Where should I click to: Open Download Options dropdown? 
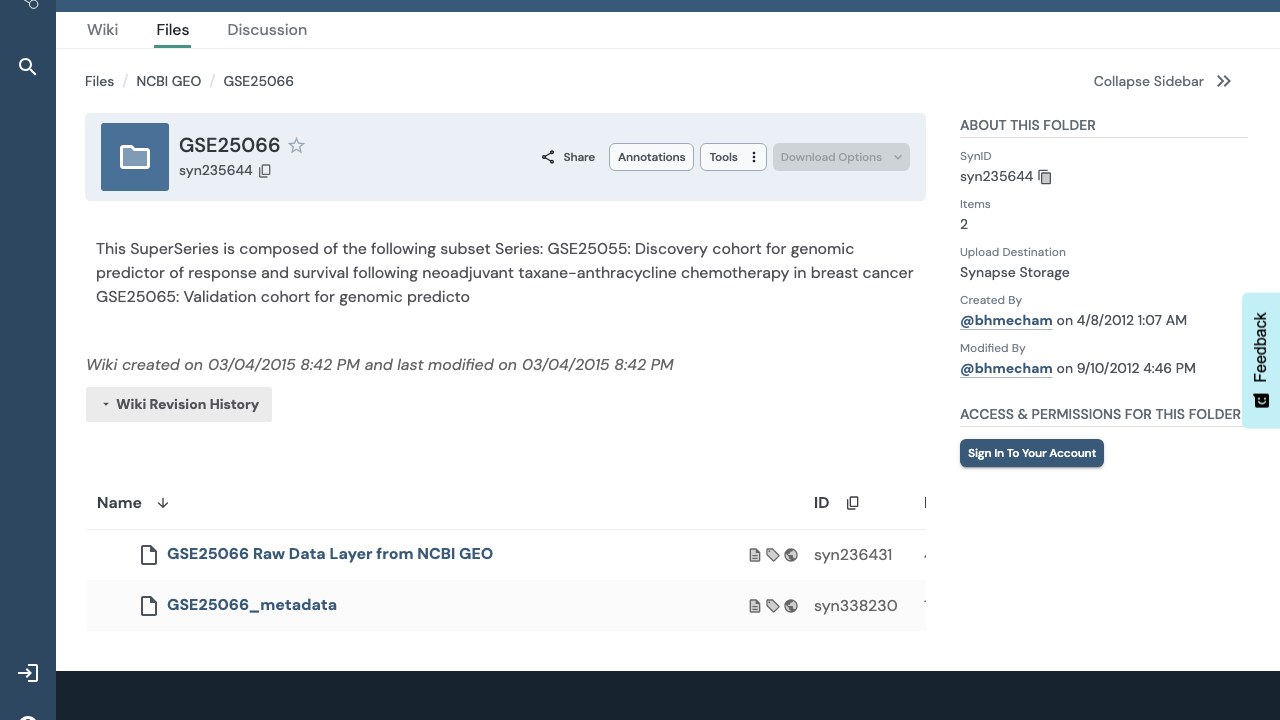(x=841, y=157)
